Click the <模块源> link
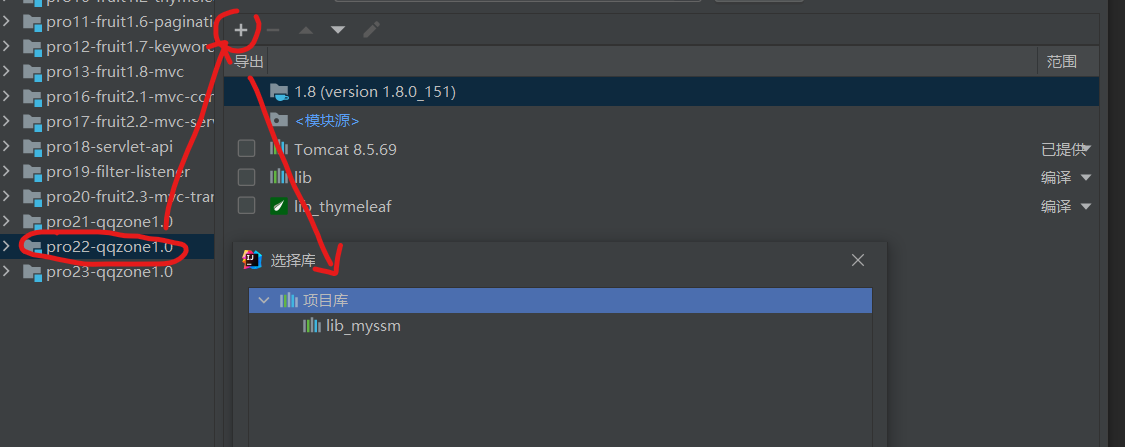 (x=326, y=121)
